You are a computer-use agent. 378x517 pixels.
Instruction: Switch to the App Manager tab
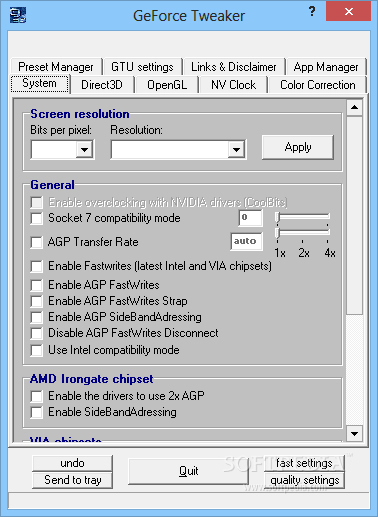click(x=326, y=67)
